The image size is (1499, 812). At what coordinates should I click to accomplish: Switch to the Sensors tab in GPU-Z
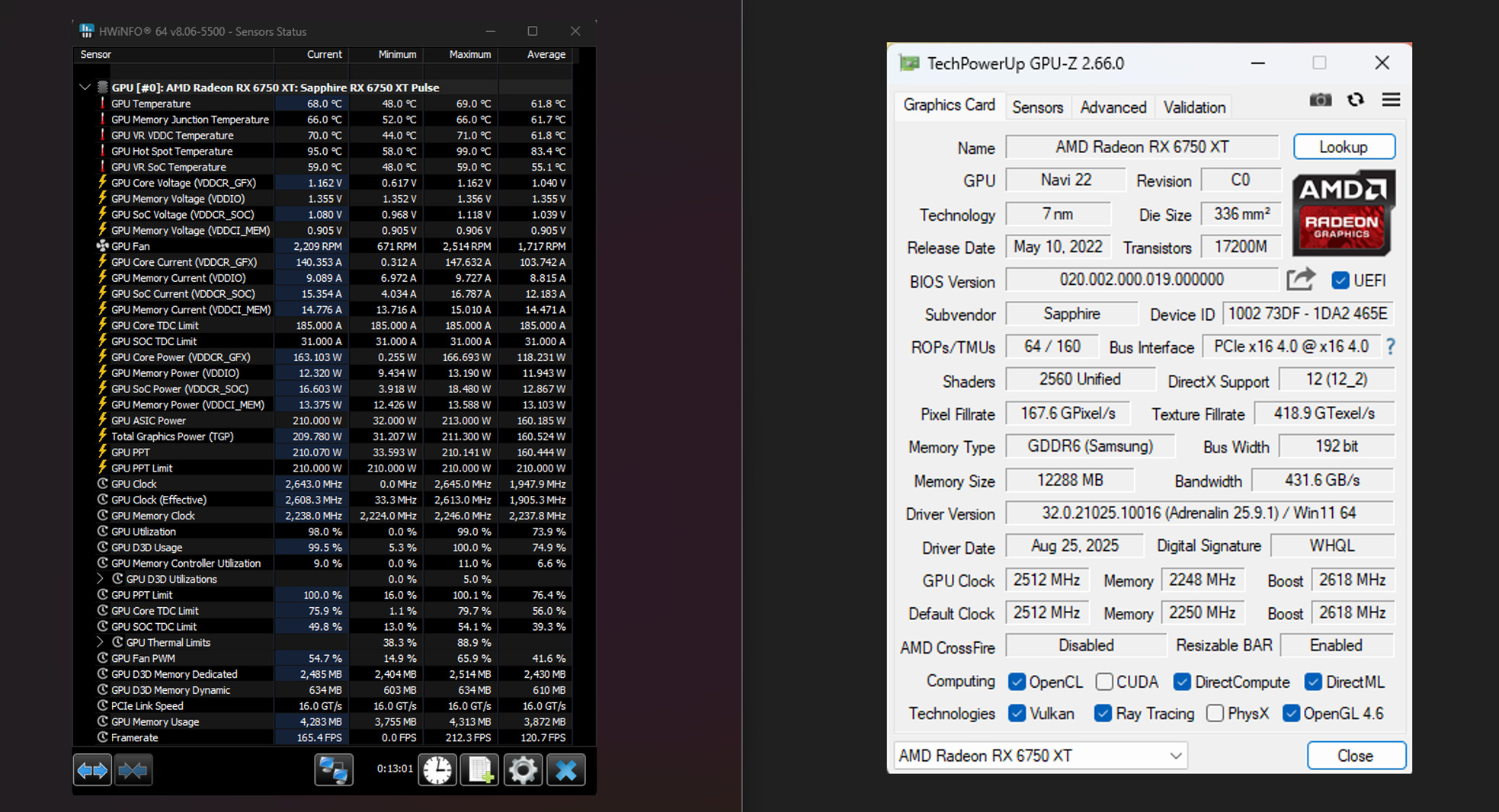[1037, 107]
